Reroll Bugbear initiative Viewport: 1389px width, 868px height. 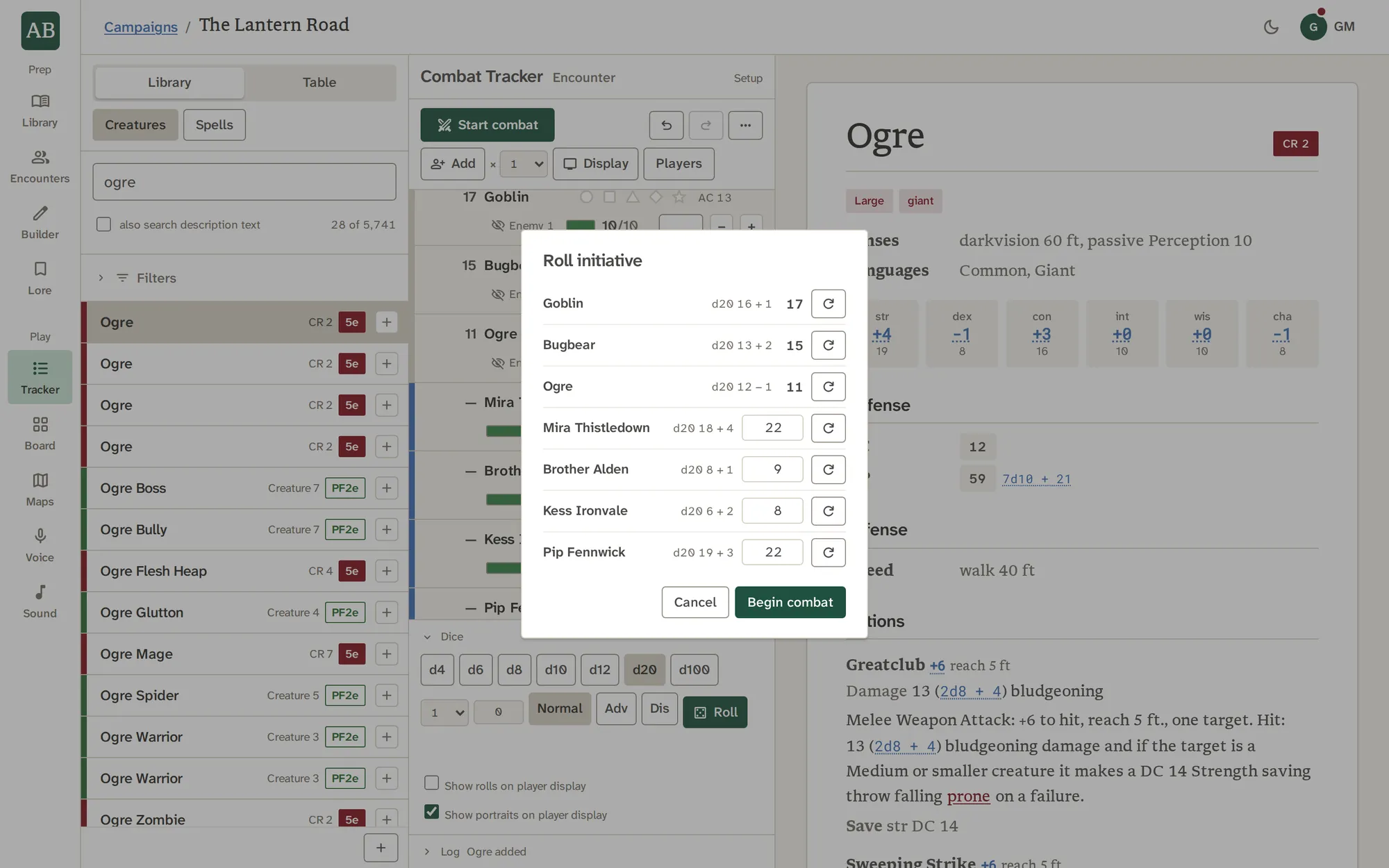tap(828, 345)
